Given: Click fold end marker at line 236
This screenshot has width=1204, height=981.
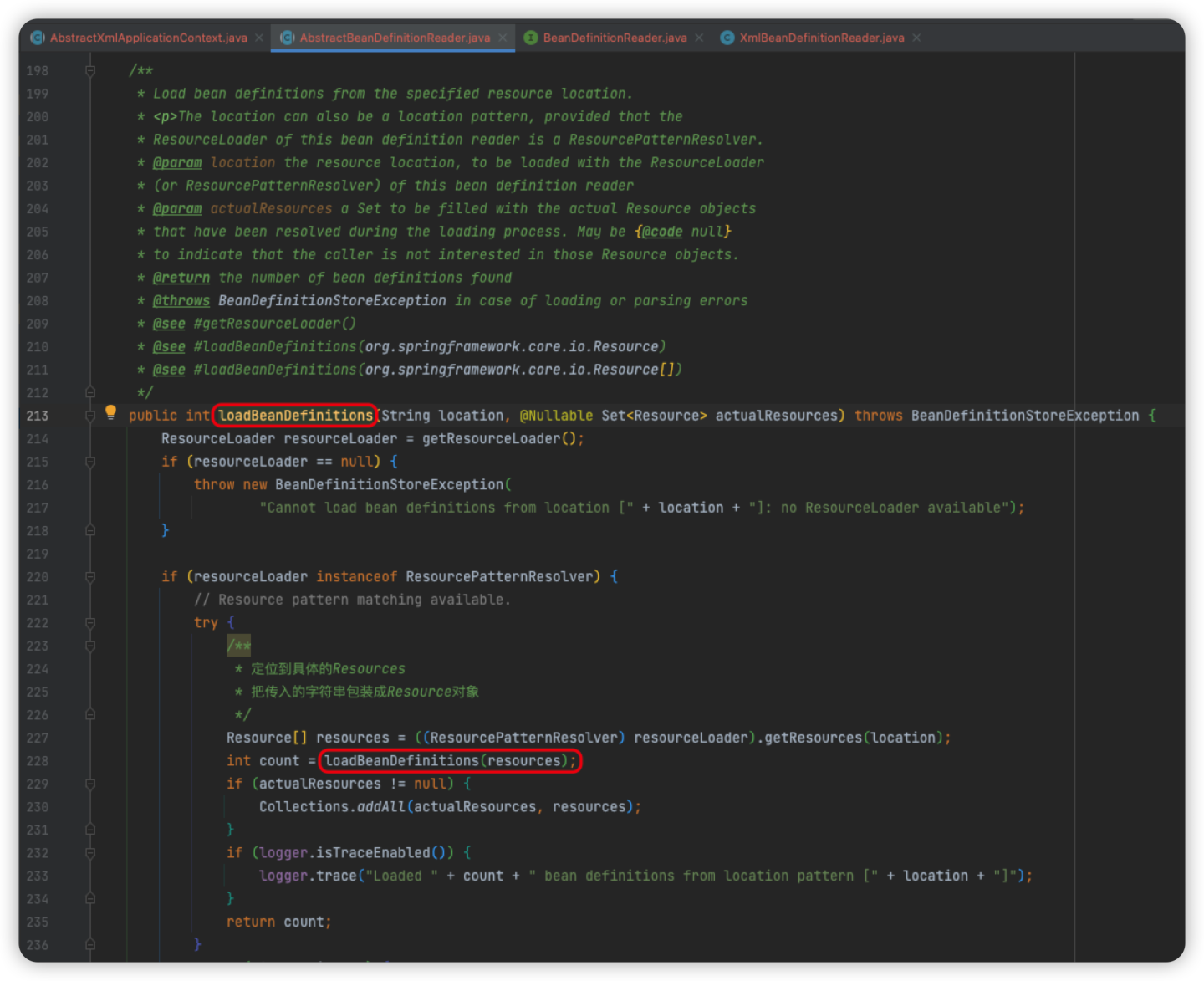Looking at the screenshot, I should (90, 945).
